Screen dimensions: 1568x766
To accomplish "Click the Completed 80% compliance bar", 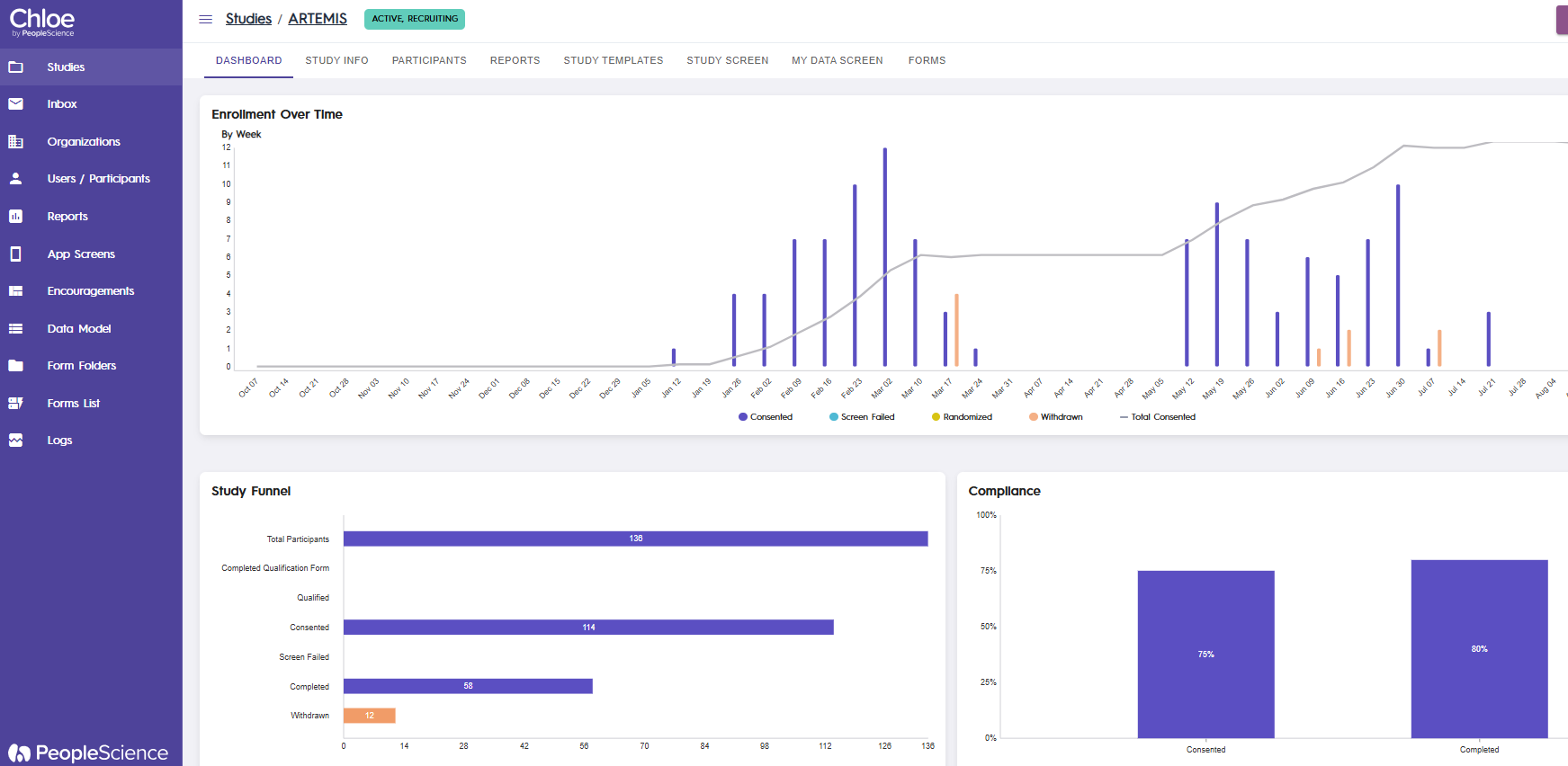I will click(1479, 649).
